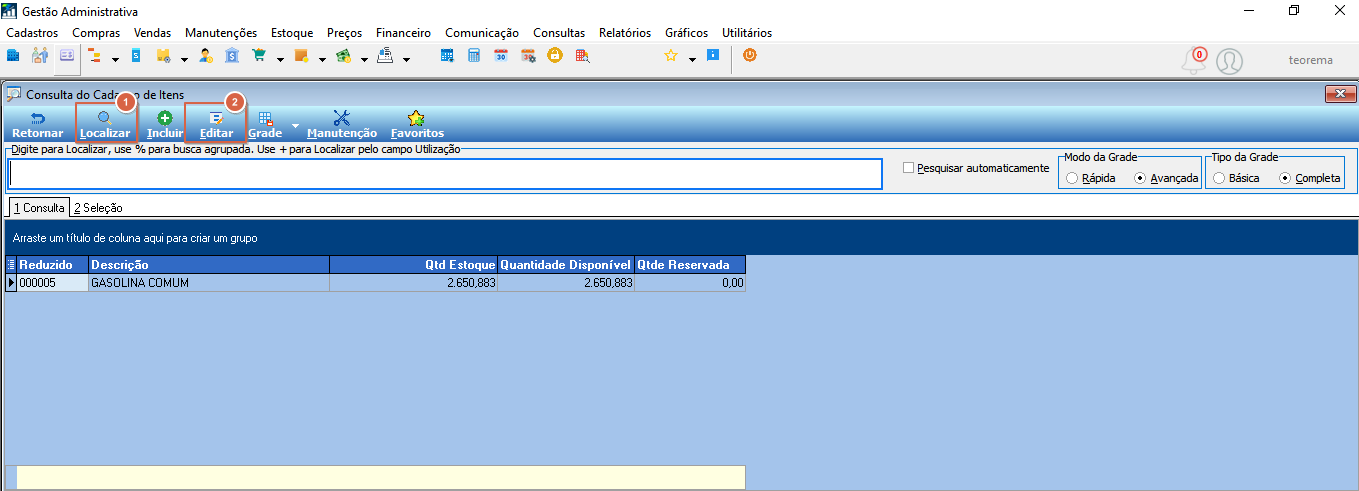
Task: Click the yellow star favorites icon
Action: click(672, 56)
